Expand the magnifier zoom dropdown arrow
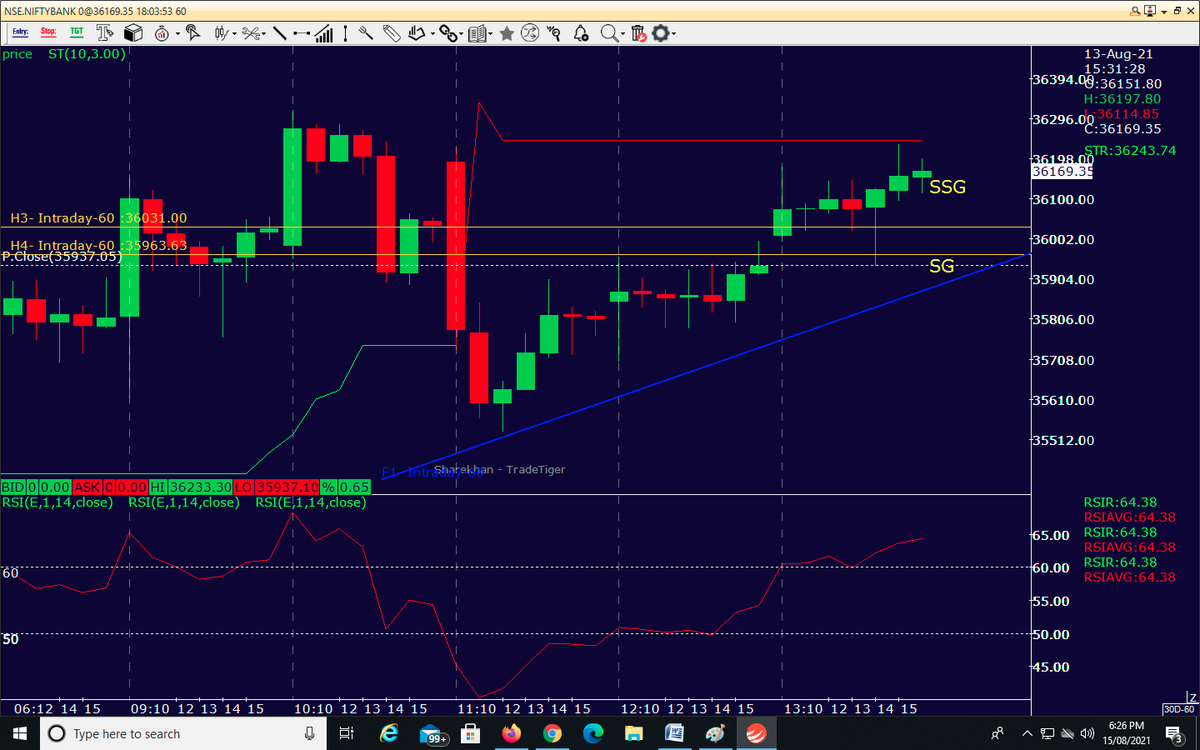This screenshot has height=750, width=1200. pos(624,34)
